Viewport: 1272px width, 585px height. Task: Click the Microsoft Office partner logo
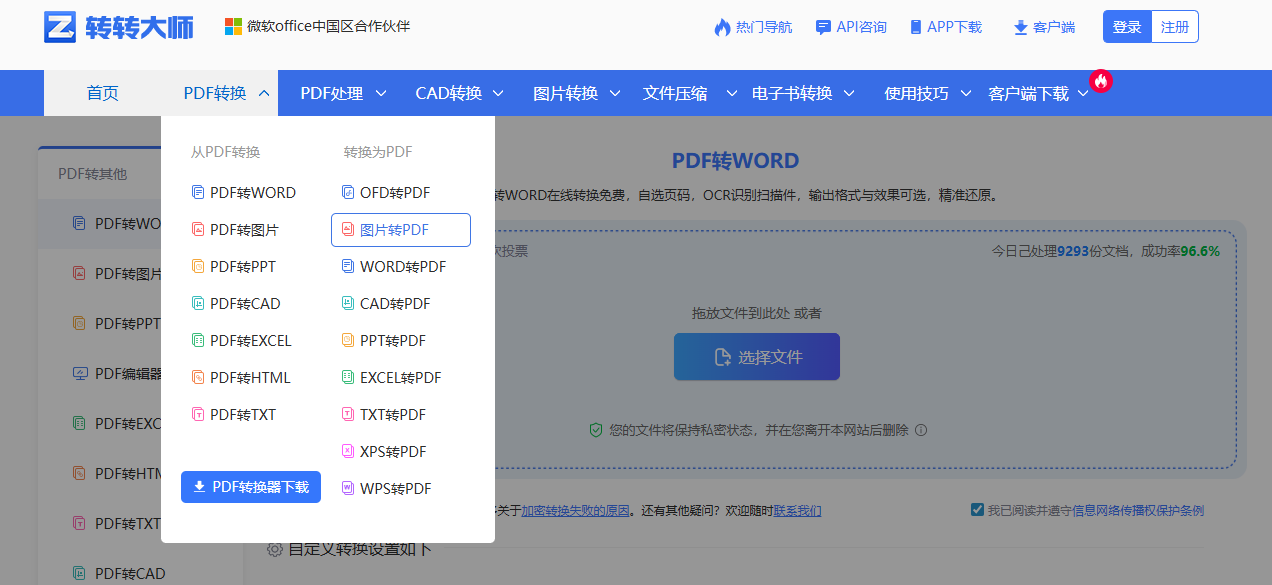[233, 26]
